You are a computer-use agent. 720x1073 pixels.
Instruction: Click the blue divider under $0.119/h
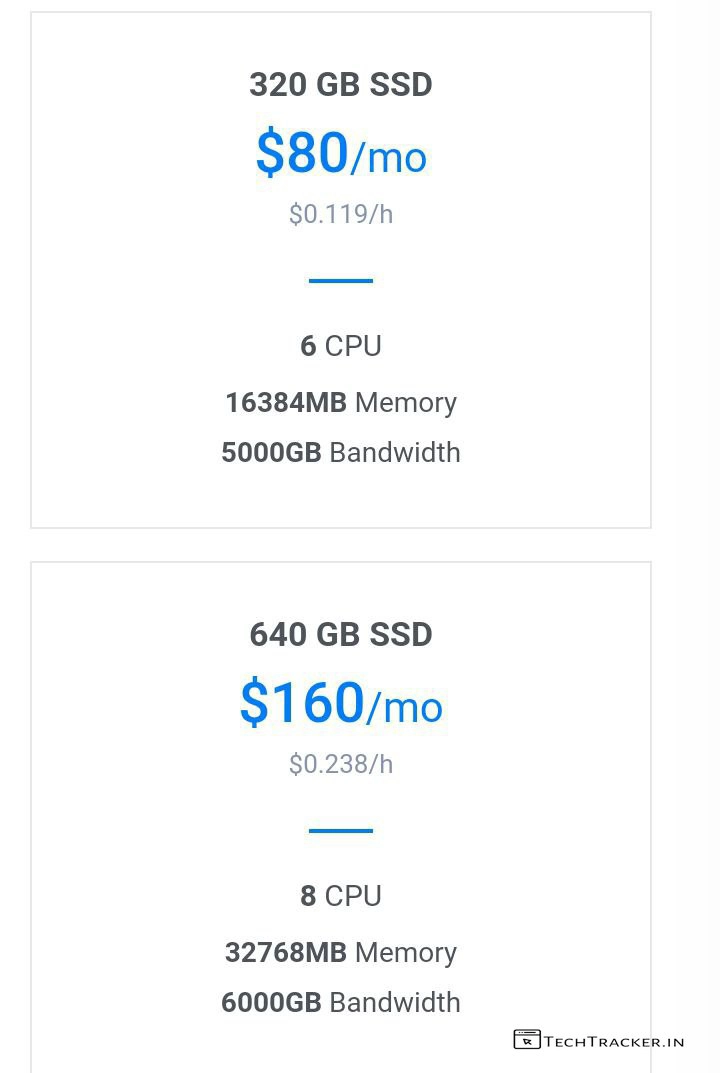[341, 281]
